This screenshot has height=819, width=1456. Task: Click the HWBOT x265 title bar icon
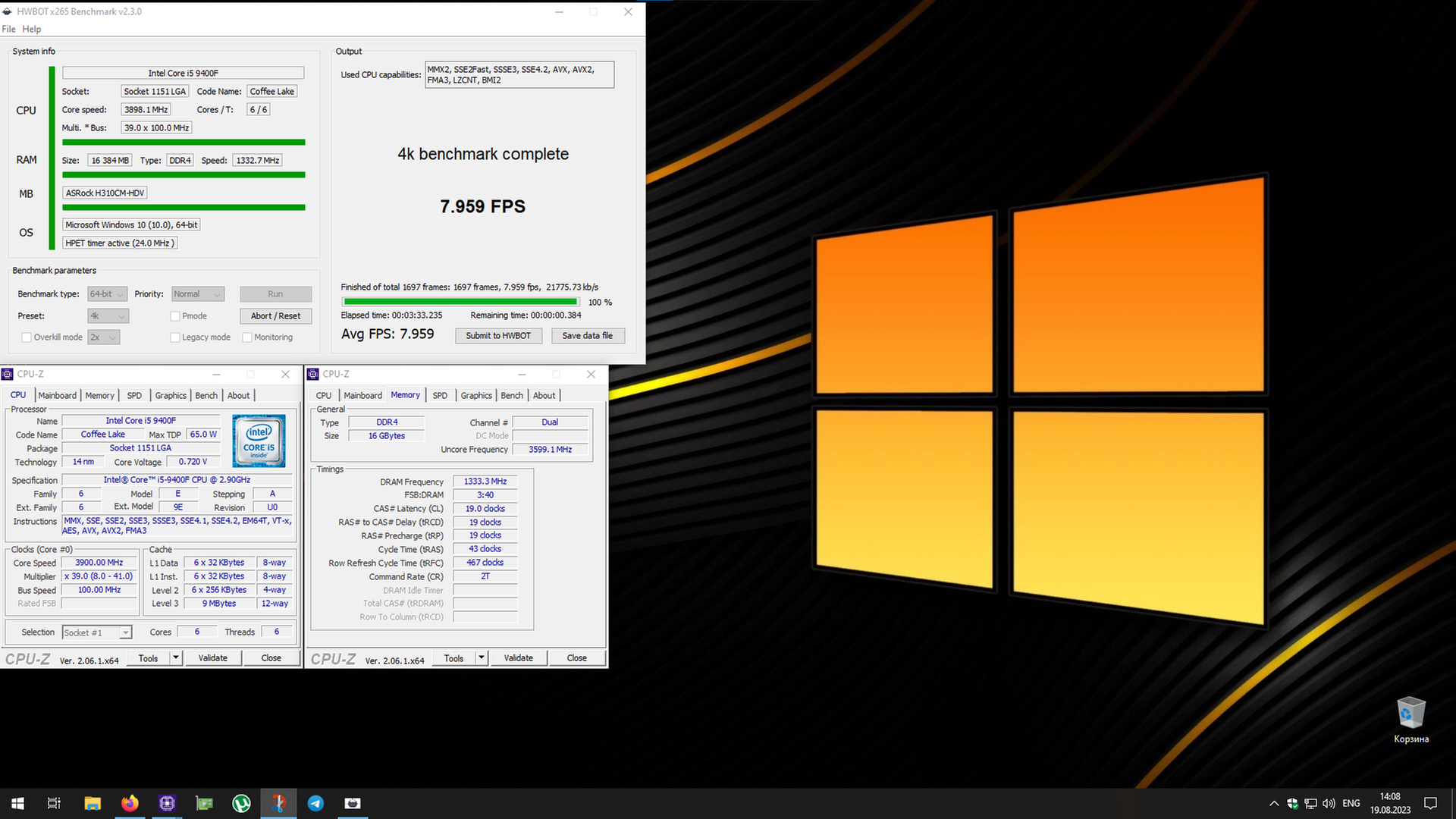tap(8, 11)
